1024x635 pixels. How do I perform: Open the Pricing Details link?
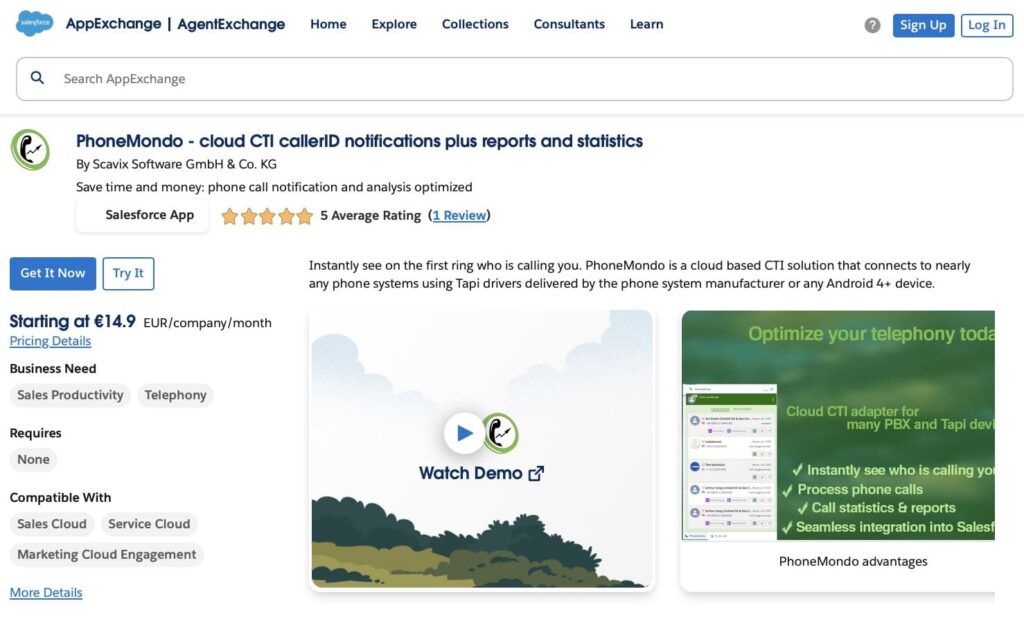tap(50, 341)
